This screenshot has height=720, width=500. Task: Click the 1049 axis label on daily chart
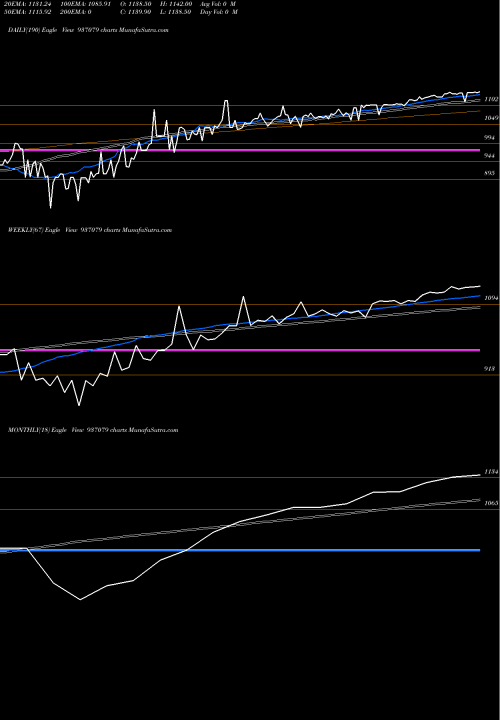491,118
